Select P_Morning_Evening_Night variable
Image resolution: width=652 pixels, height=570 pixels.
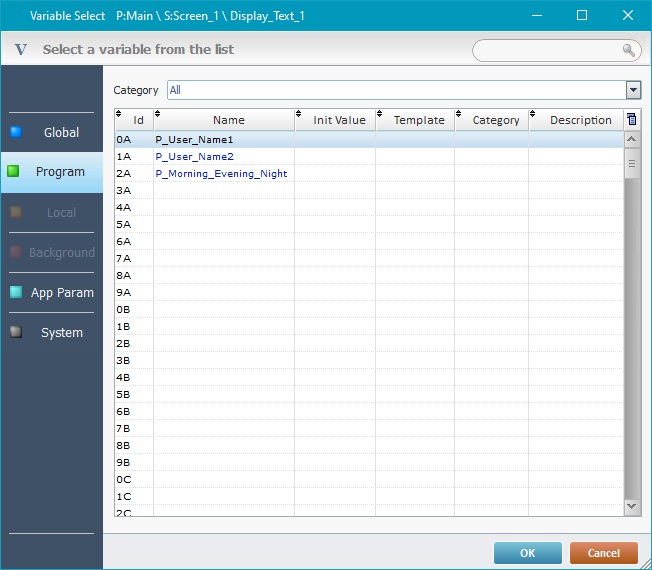coord(221,174)
